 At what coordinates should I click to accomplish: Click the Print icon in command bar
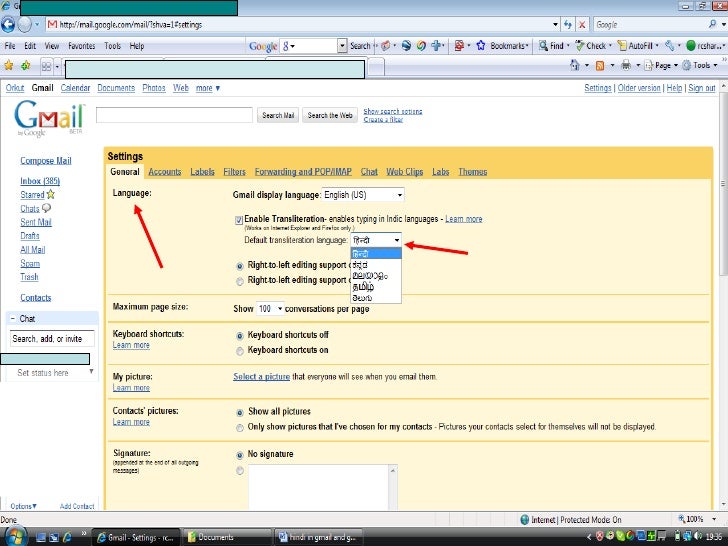tap(626, 65)
